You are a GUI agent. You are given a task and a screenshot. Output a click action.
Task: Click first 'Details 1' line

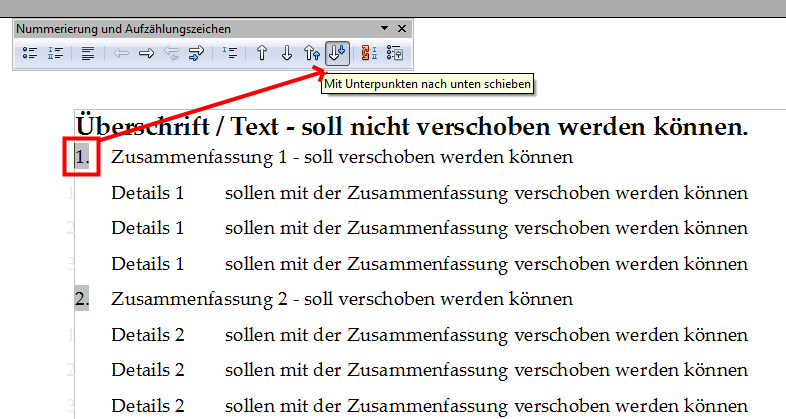point(430,193)
